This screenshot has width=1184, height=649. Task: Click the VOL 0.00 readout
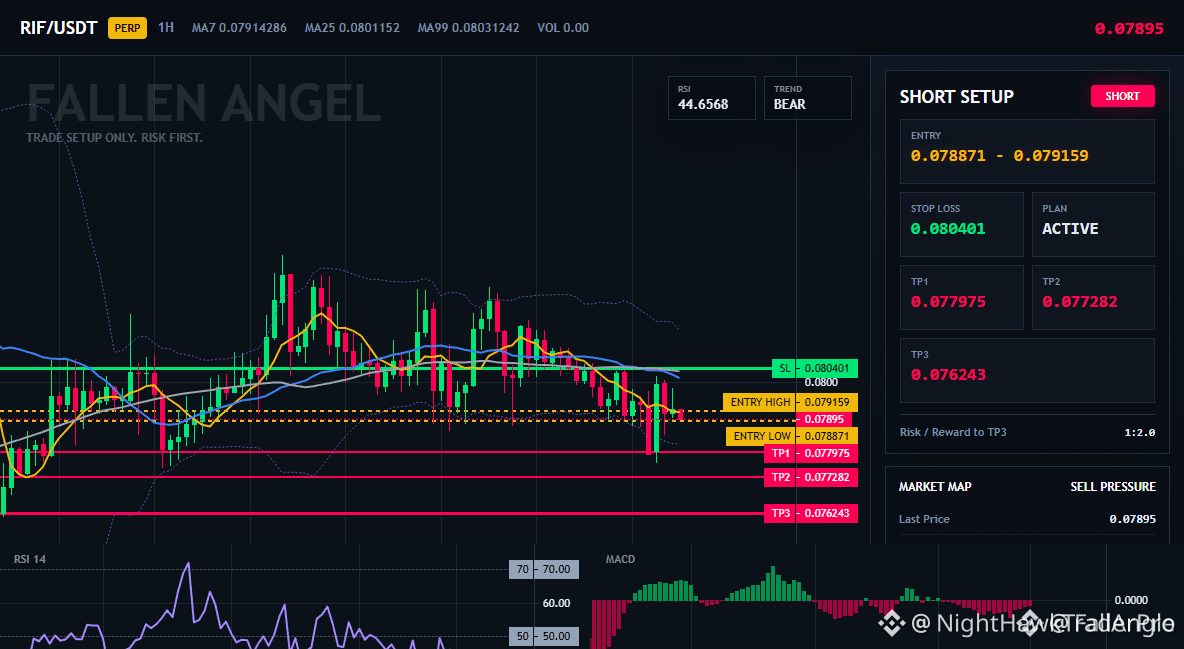[x=563, y=28]
